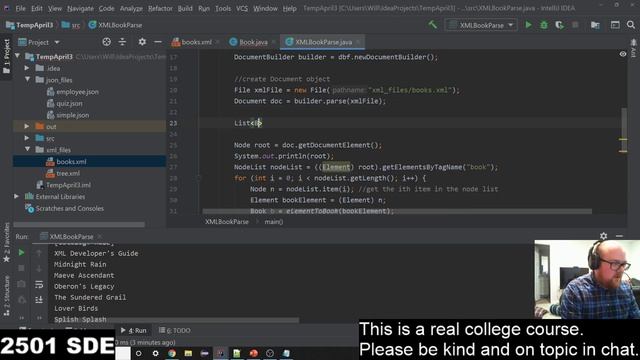Switch to books.xml editor tab
This screenshot has height=360, width=640.
pyautogui.click(x=196, y=42)
